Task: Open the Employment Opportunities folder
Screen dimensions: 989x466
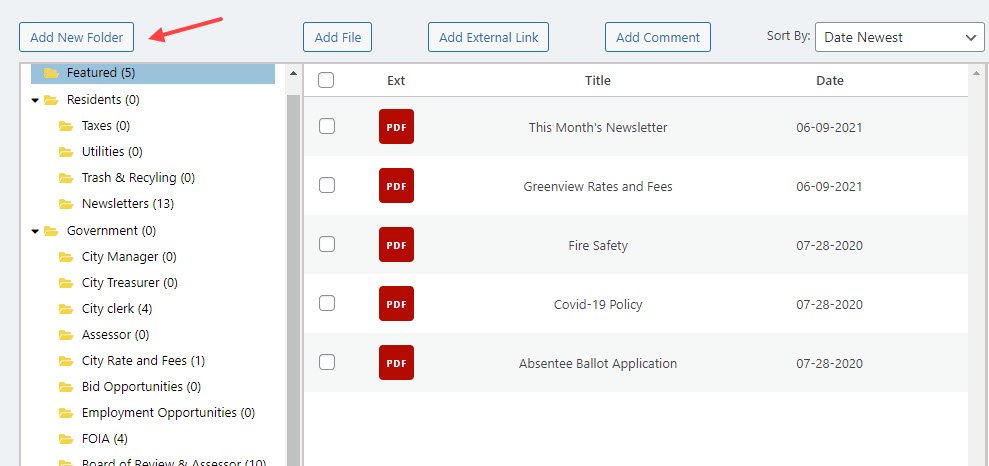Action: click(168, 412)
